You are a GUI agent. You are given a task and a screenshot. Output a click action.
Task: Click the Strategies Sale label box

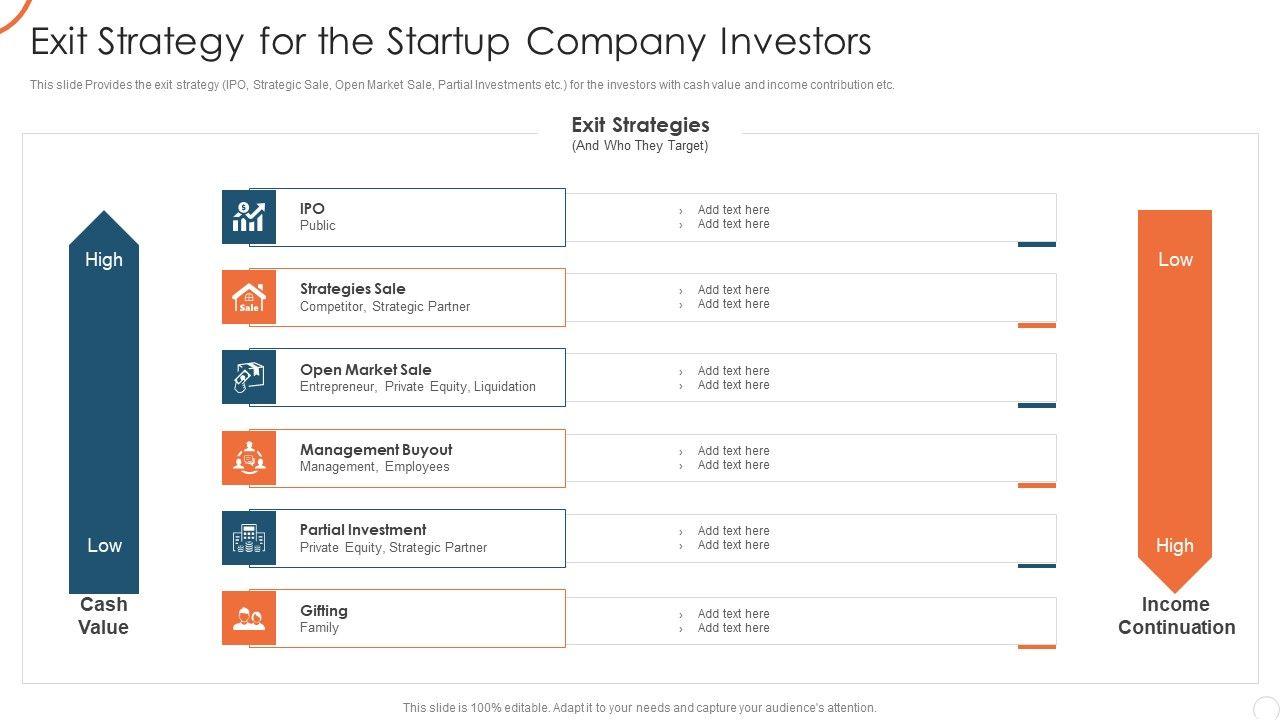[420, 297]
